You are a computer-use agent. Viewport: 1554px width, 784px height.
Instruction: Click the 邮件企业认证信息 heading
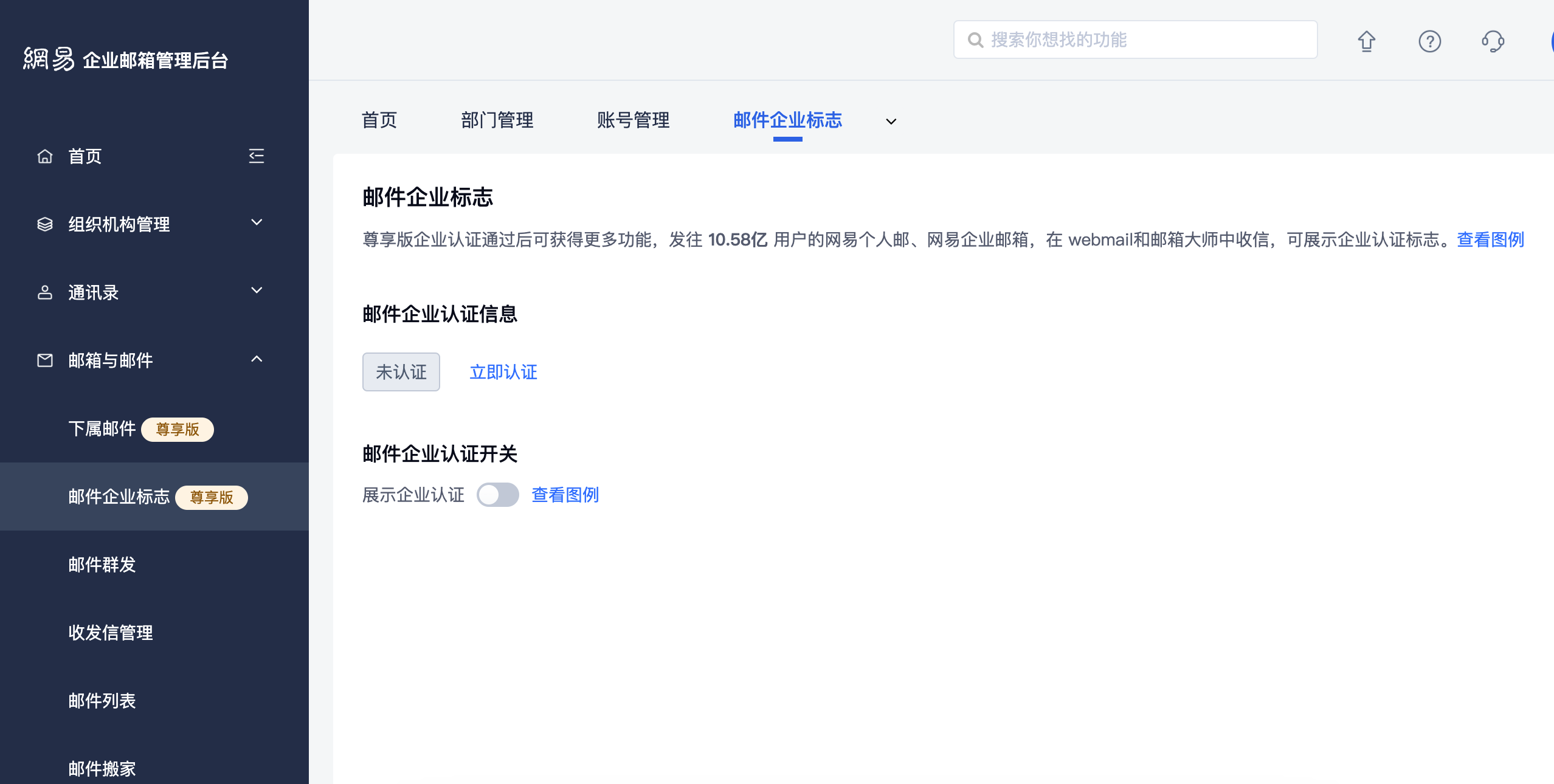pos(440,314)
